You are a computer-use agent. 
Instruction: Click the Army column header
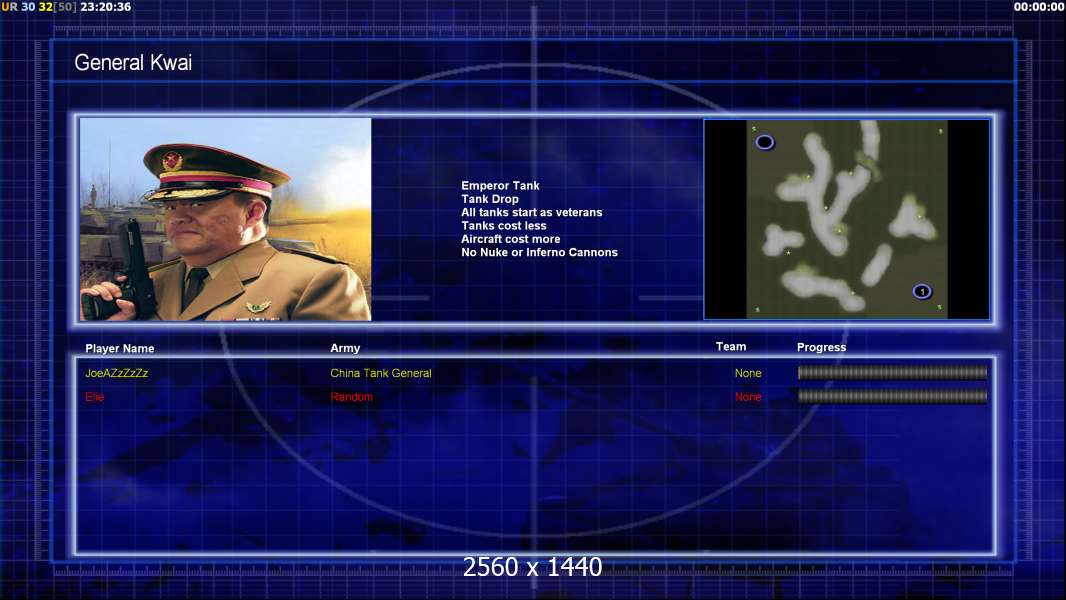[x=345, y=348]
